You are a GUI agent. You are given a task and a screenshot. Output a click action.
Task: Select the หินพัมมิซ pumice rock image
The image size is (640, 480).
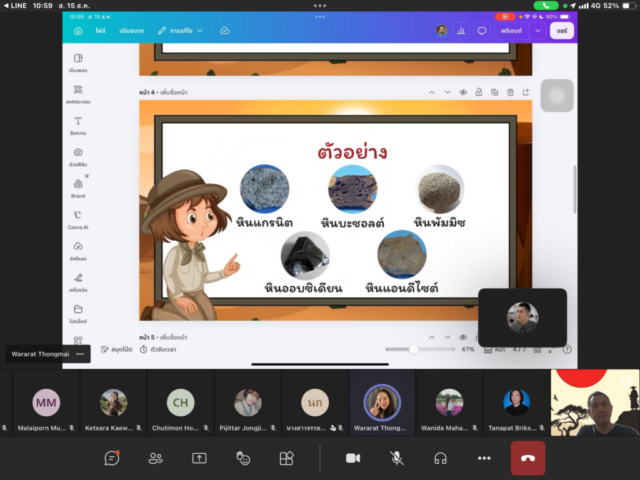pos(440,189)
